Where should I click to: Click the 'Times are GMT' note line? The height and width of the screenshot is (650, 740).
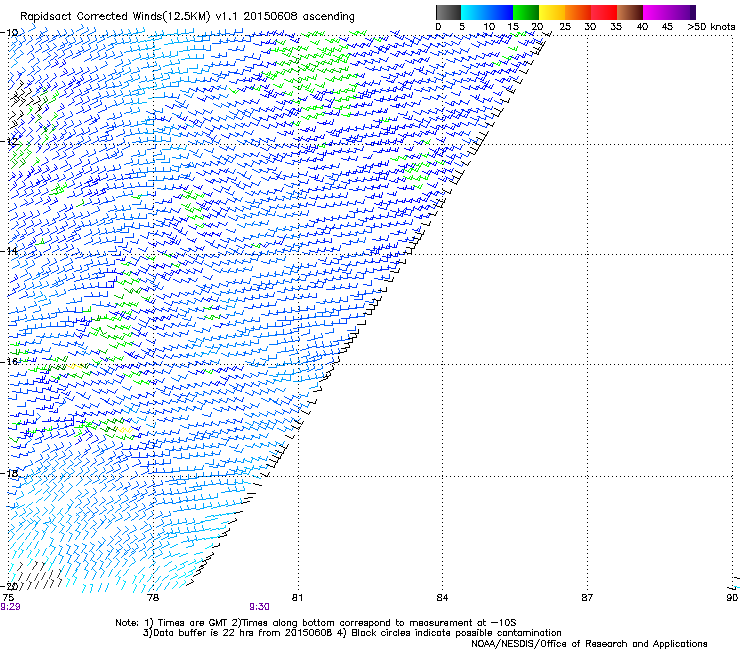[315, 623]
